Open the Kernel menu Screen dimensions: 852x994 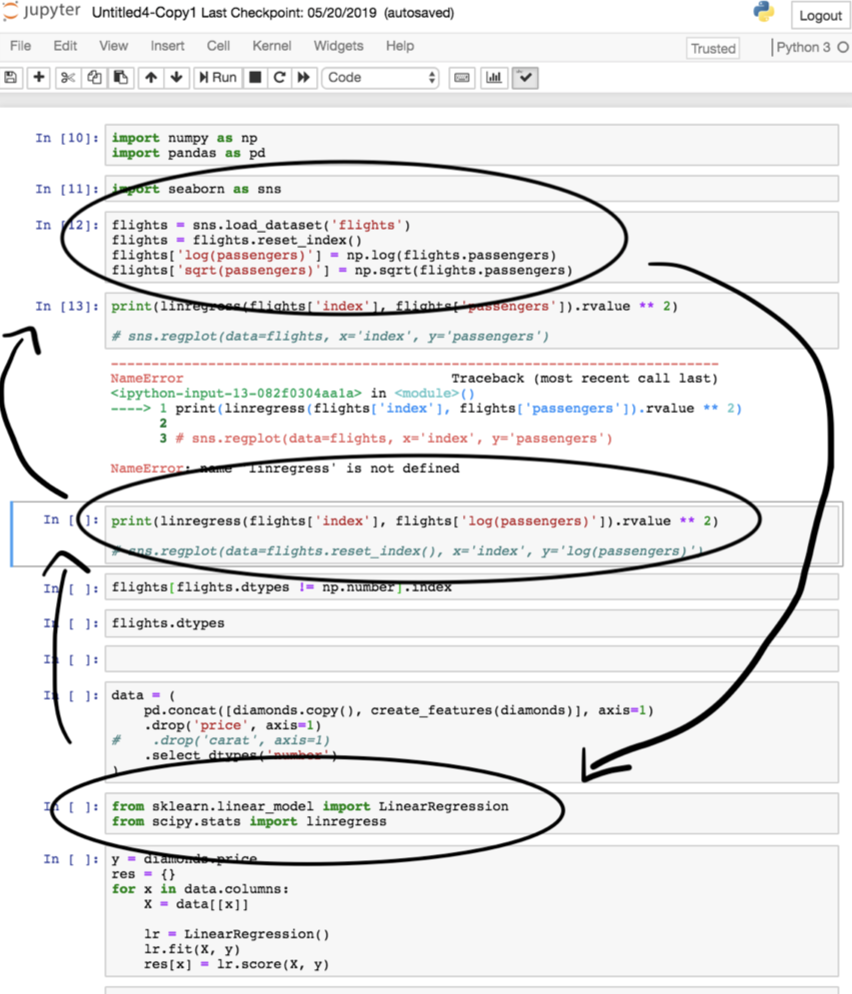tap(272, 46)
